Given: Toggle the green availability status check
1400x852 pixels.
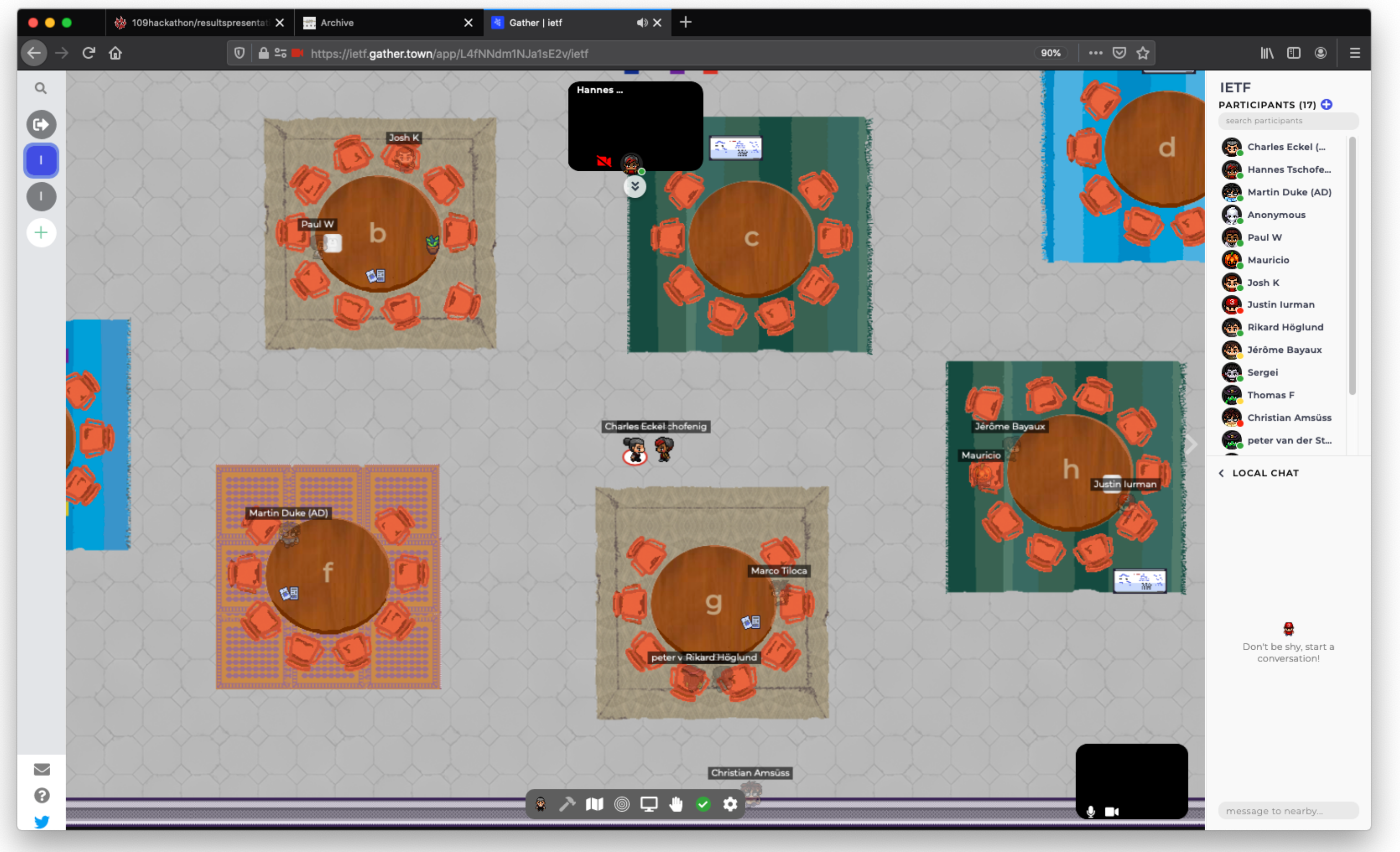Looking at the screenshot, I should point(703,804).
